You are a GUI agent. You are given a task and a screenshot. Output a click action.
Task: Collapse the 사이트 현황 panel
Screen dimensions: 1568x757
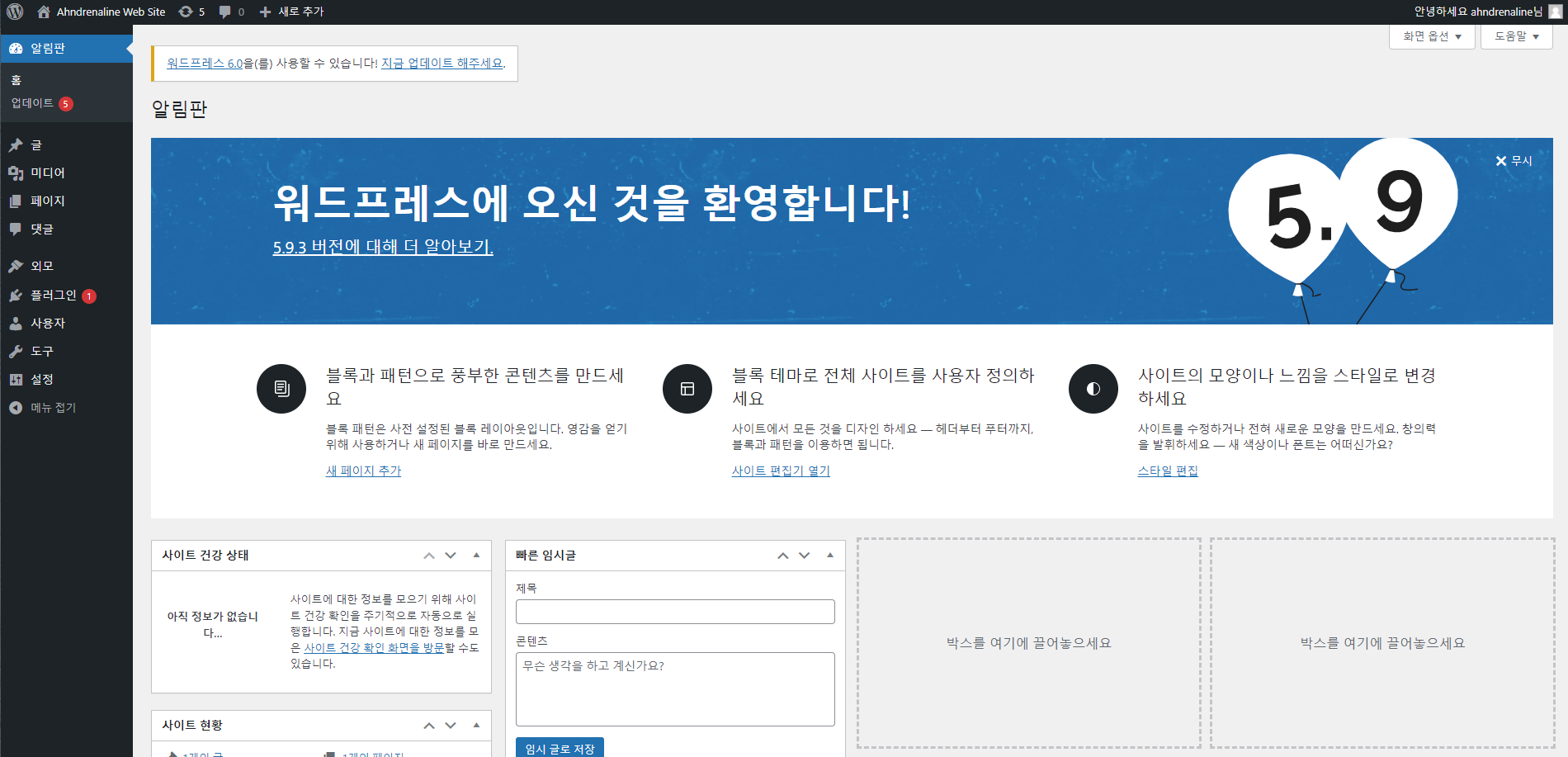click(x=476, y=726)
